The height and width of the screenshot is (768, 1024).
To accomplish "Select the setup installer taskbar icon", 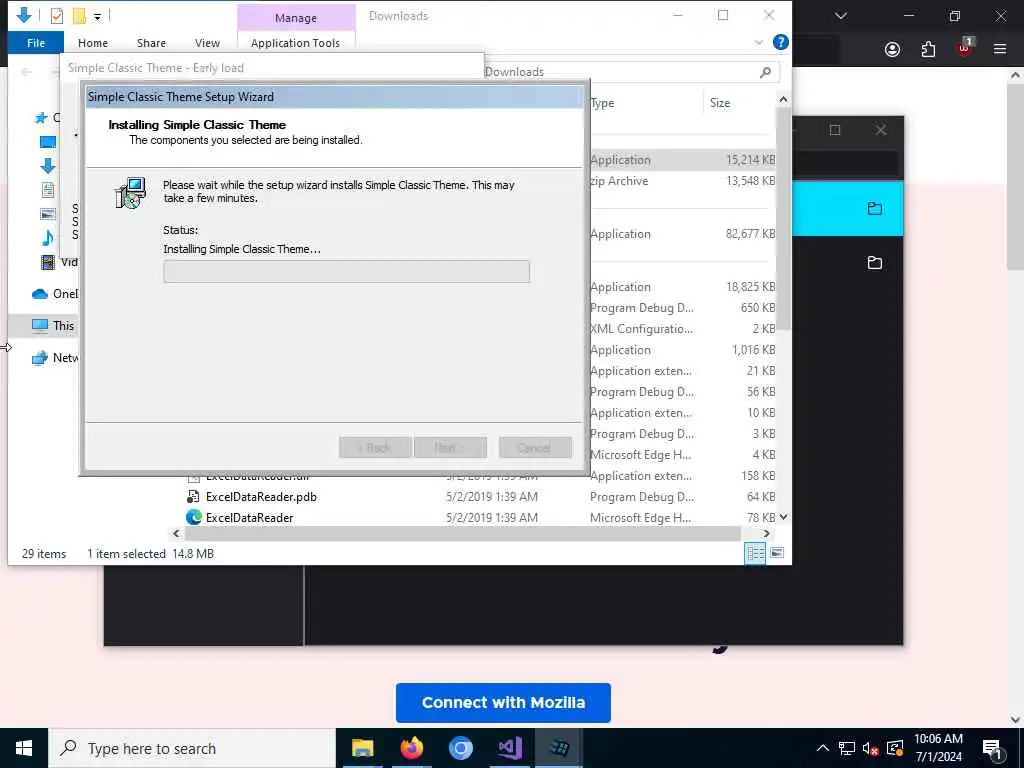I will click(558, 748).
